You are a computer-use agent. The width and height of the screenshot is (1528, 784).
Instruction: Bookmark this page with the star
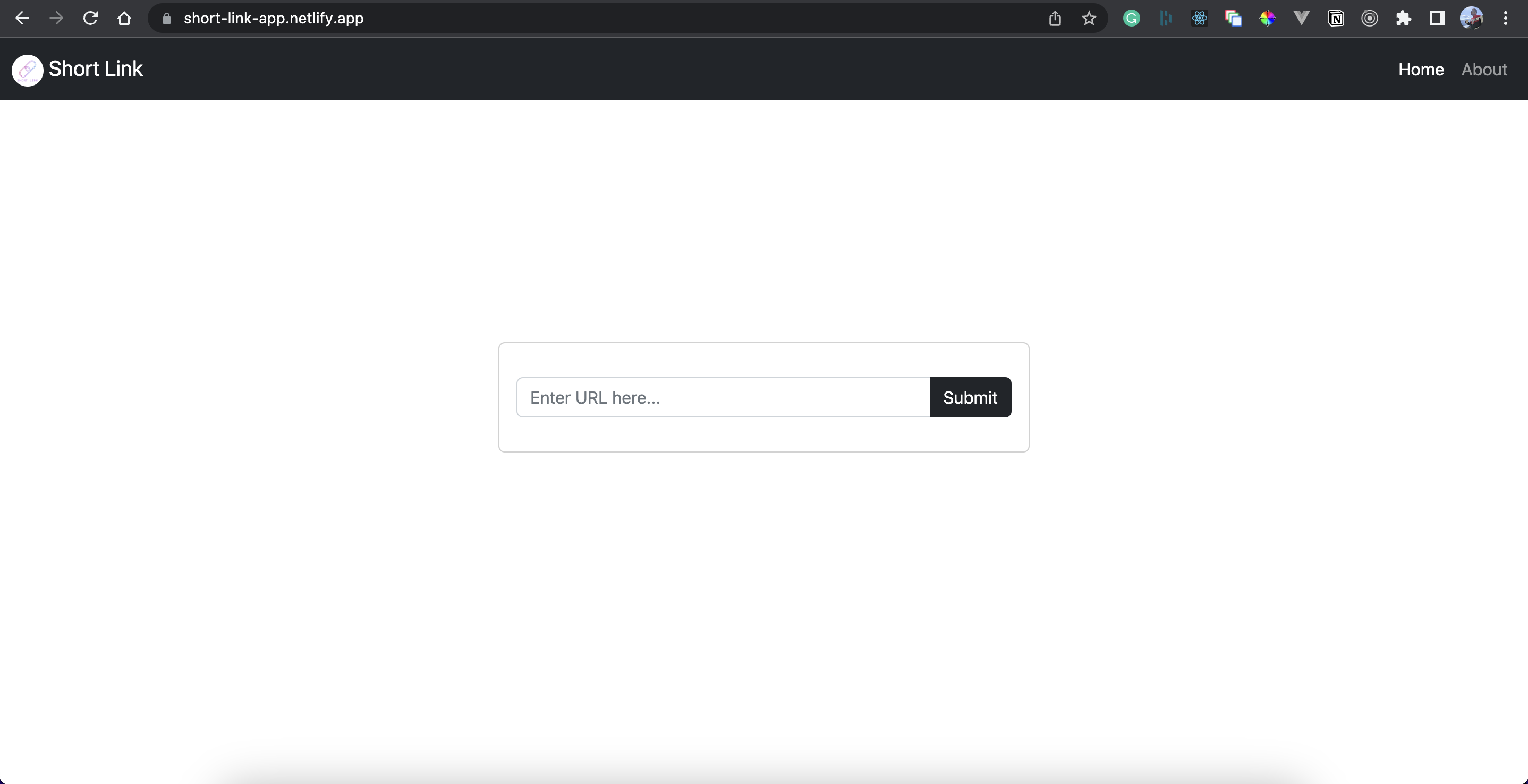(1089, 19)
